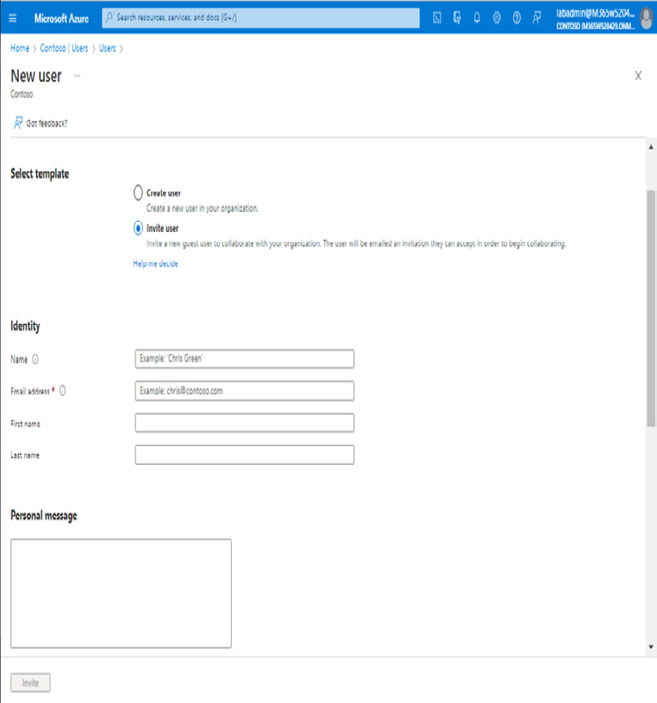Screen dimensions: 657x703
Task: Close the New user blade
Action: click(x=638, y=75)
